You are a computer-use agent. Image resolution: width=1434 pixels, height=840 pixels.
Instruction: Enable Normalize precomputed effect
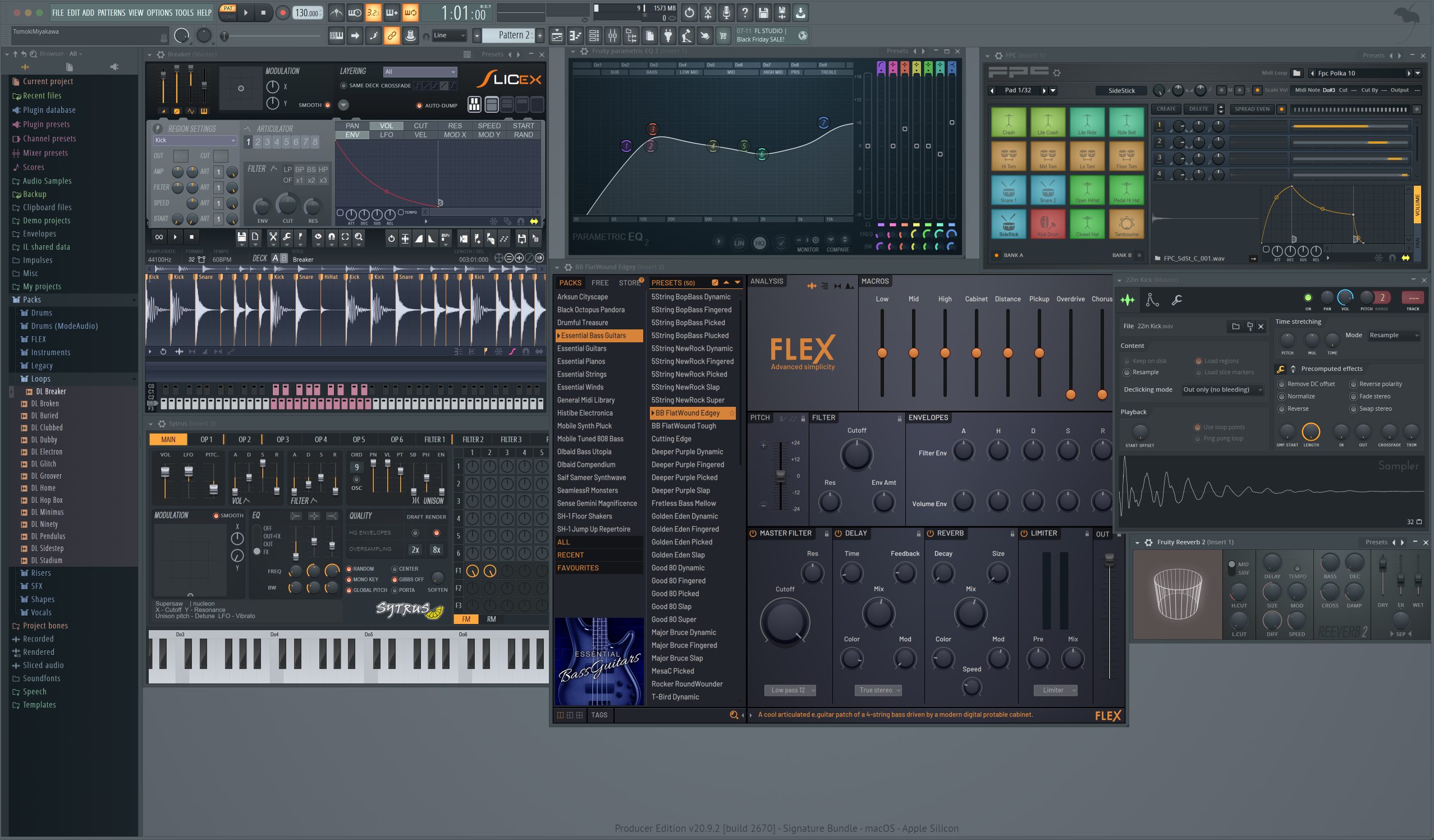(1281, 397)
